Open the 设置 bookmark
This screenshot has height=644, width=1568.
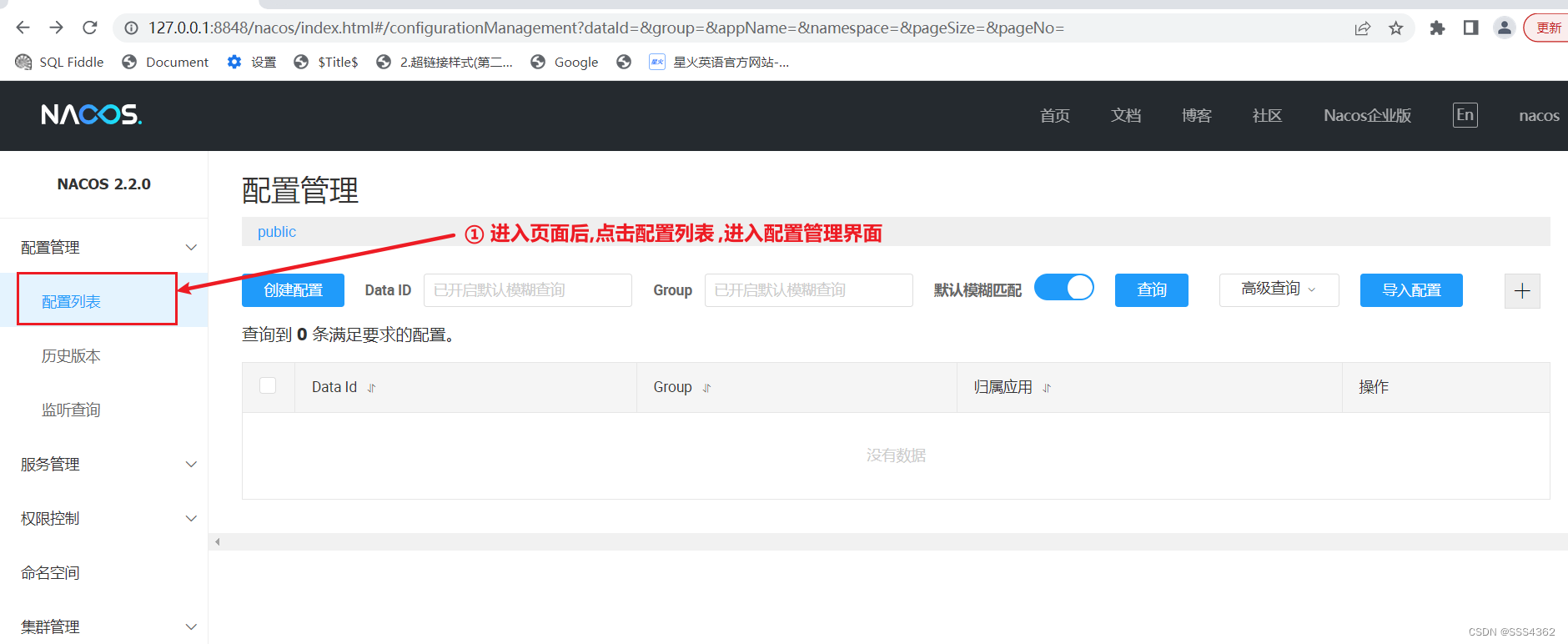[x=252, y=62]
